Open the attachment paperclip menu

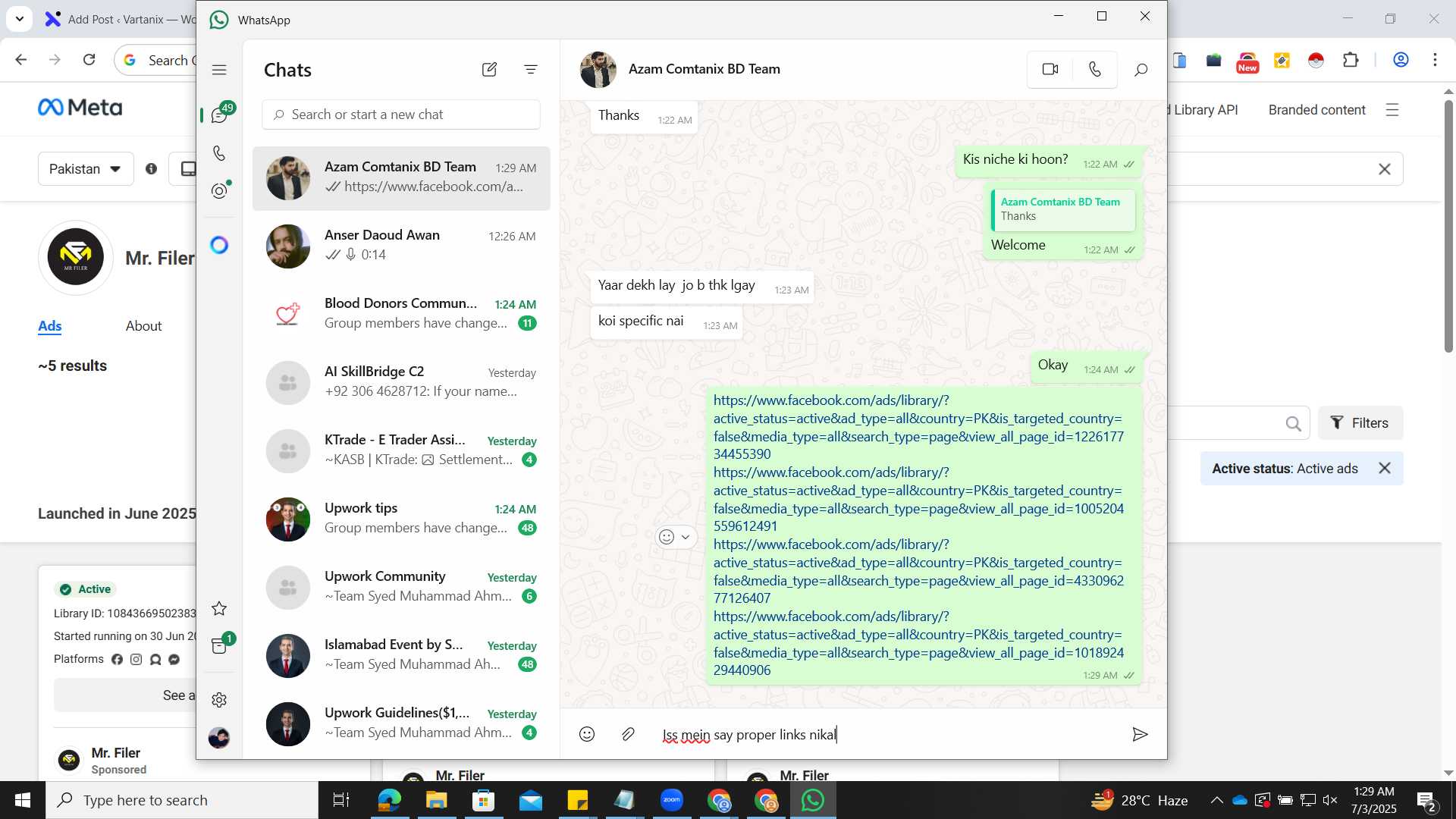coord(628,734)
